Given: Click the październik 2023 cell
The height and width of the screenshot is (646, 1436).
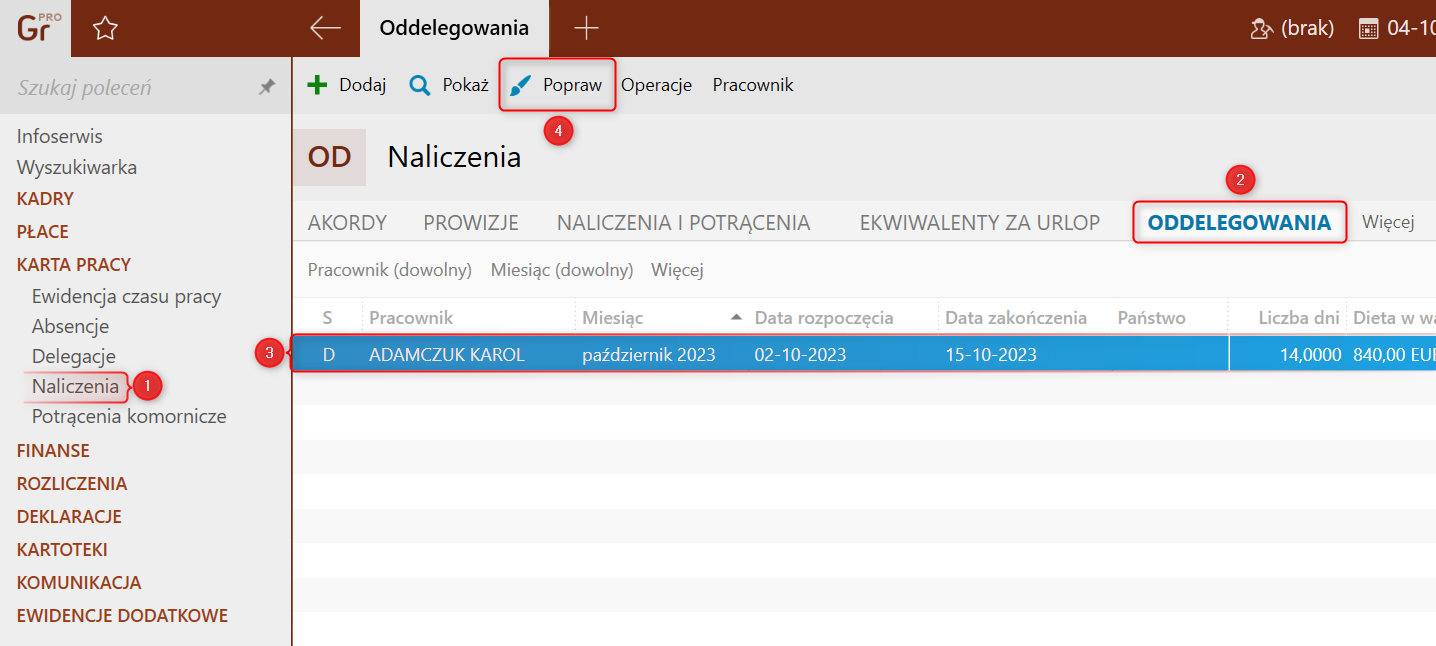Looking at the screenshot, I should (x=649, y=355).
